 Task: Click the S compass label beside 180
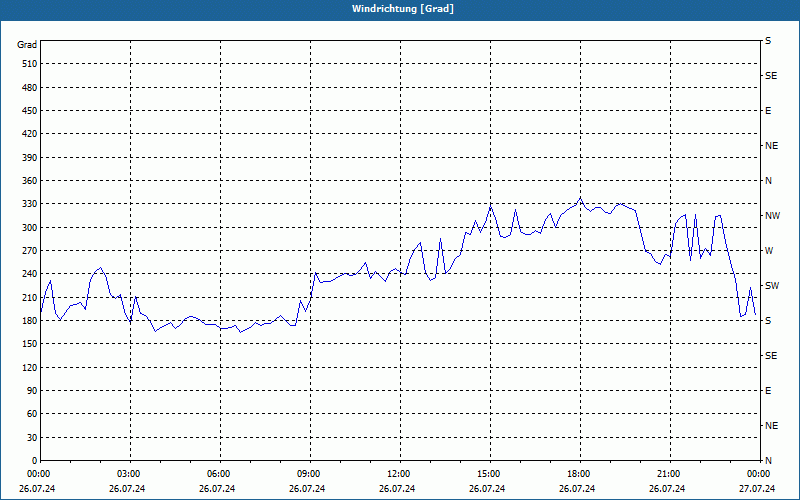click(x=768, y=321)
